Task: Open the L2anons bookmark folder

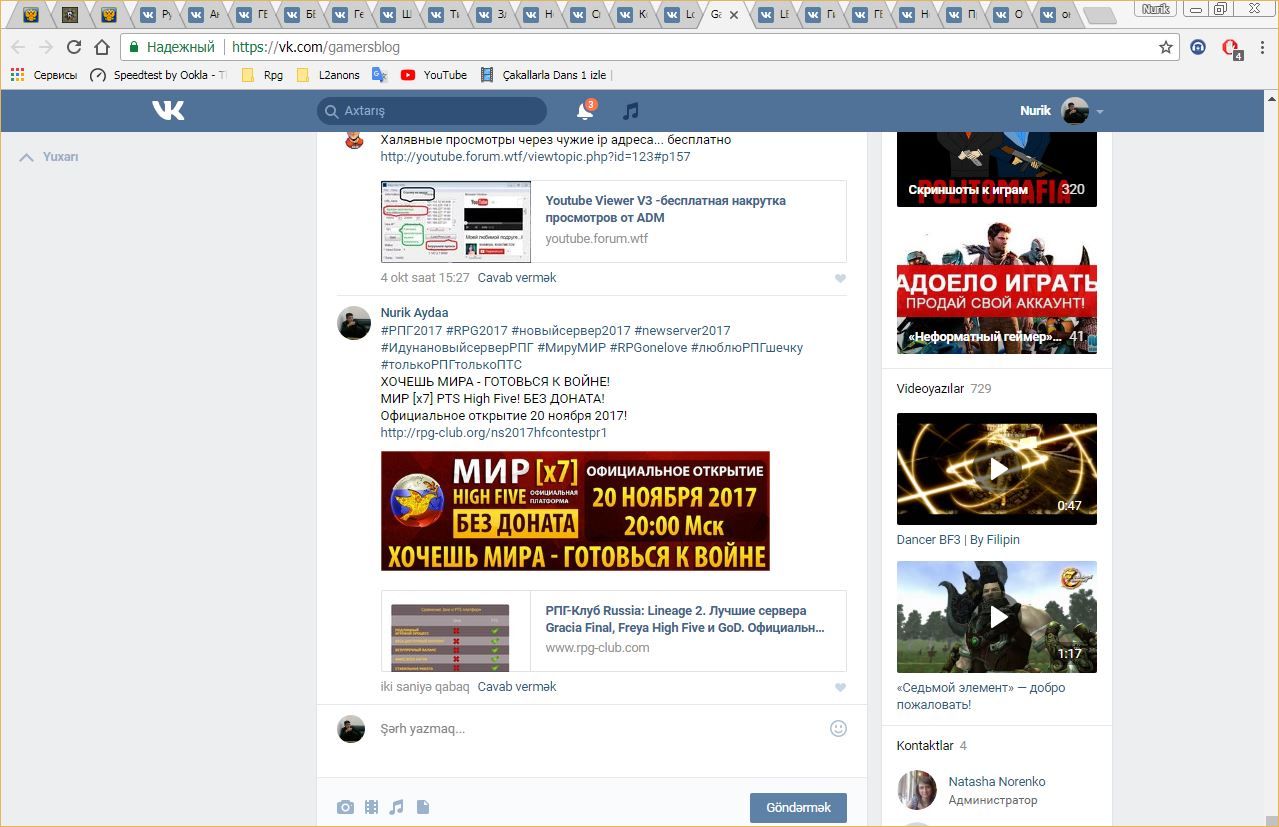Action: (328, 75)
